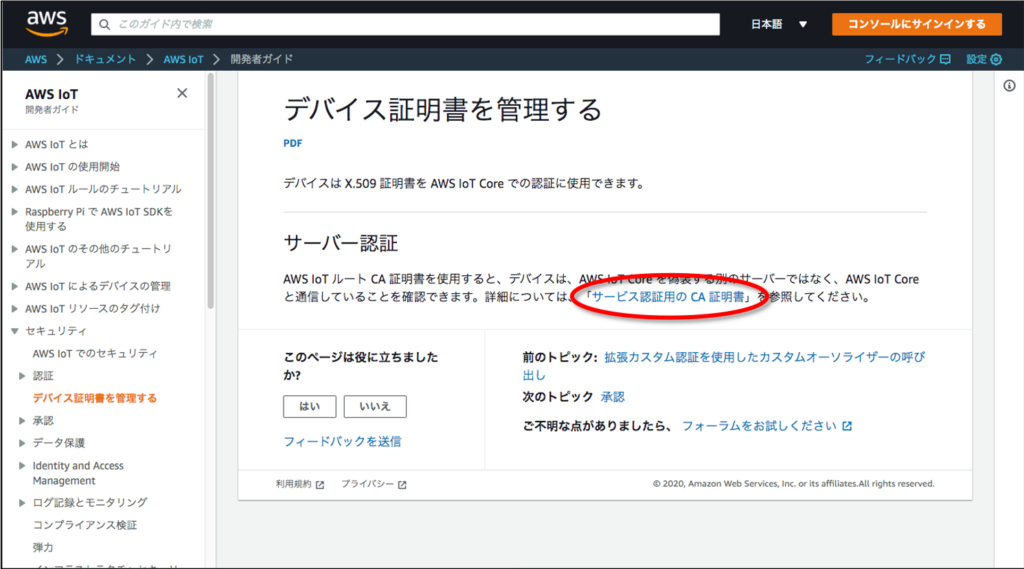Click the フィードバック icon in breadcrumb bar
This screenshot has height=569, width=1024.
coord(945,60)
